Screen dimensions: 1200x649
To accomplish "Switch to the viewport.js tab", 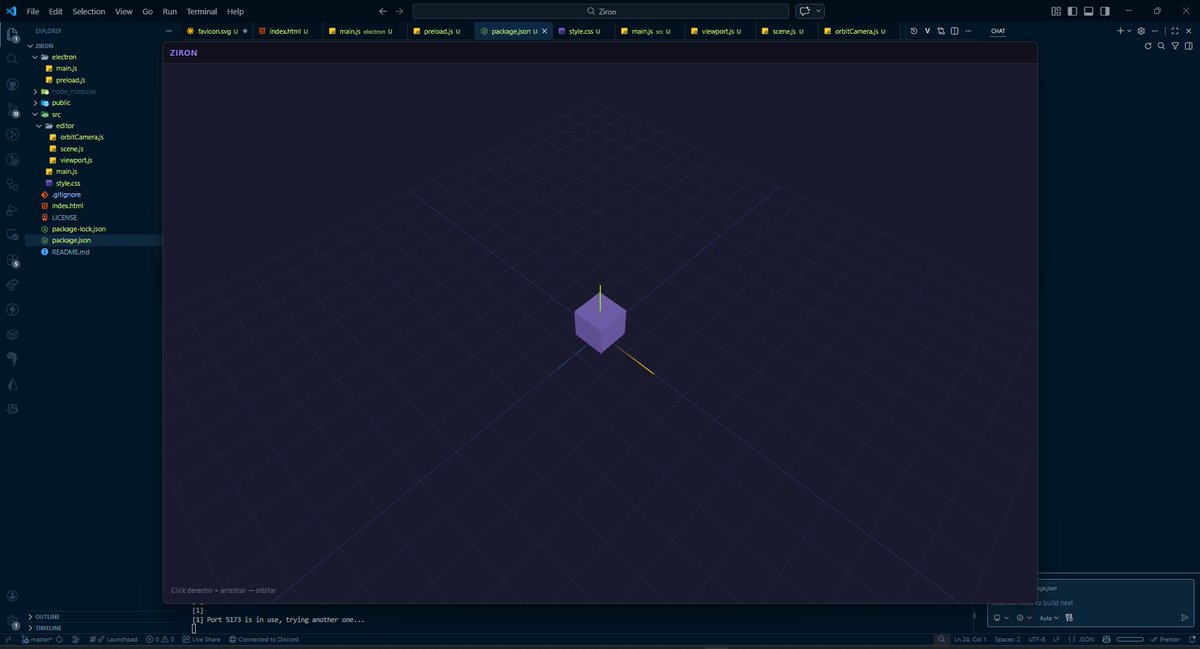I will pos(719,31).
